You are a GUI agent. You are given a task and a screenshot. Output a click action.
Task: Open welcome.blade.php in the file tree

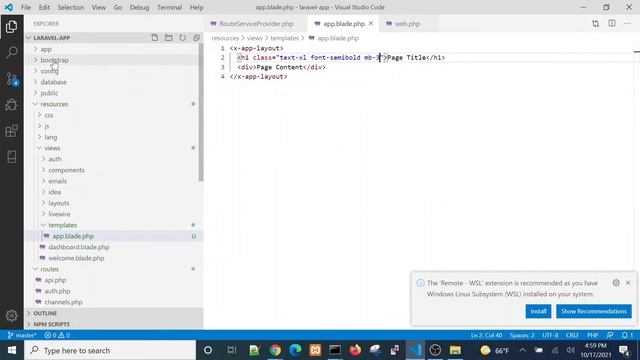114,258
